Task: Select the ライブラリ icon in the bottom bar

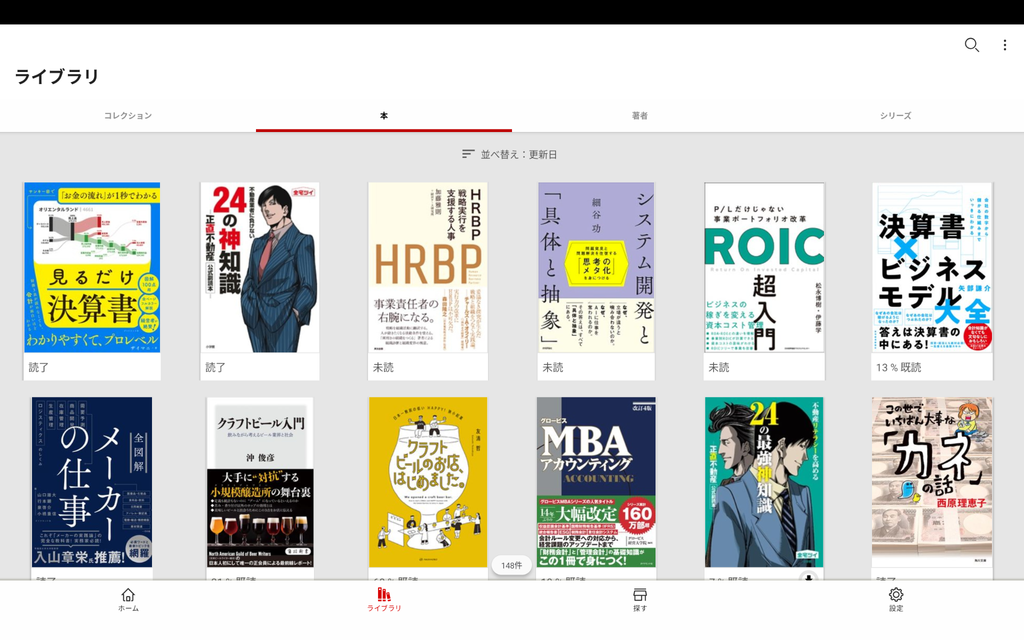Action: 384,600
